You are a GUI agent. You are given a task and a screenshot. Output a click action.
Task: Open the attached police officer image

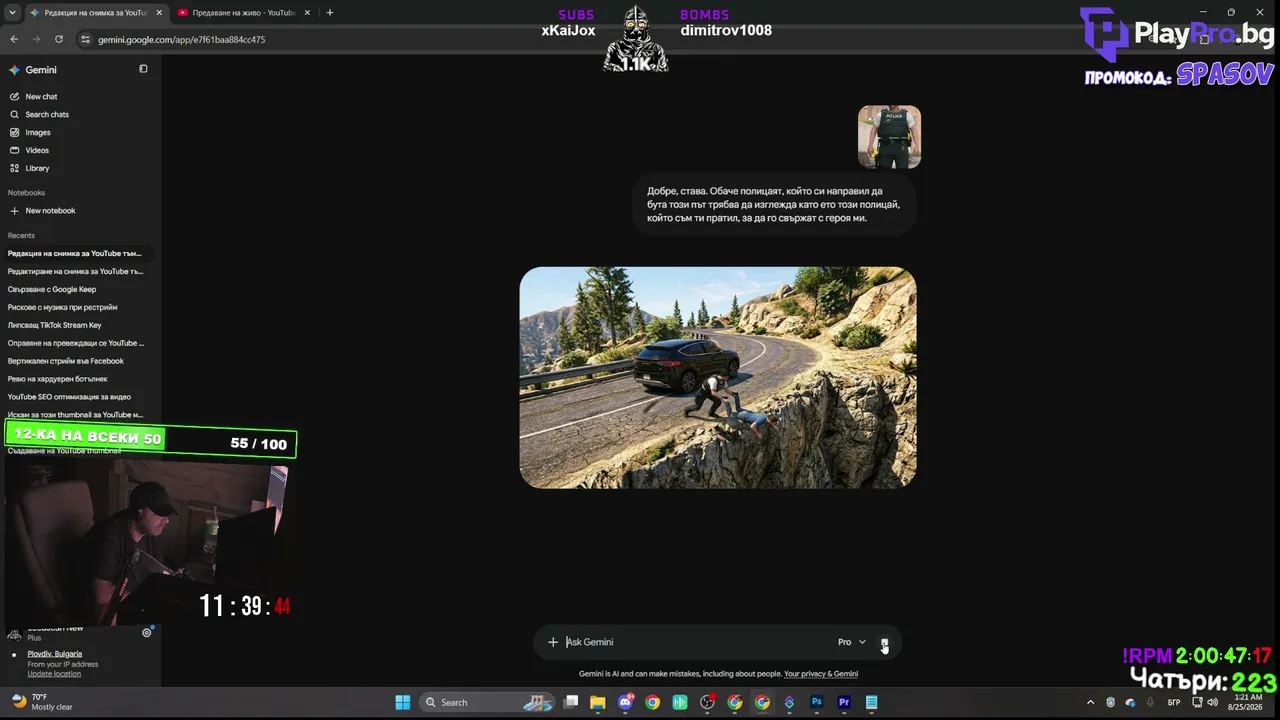click(x=889, y=137)
